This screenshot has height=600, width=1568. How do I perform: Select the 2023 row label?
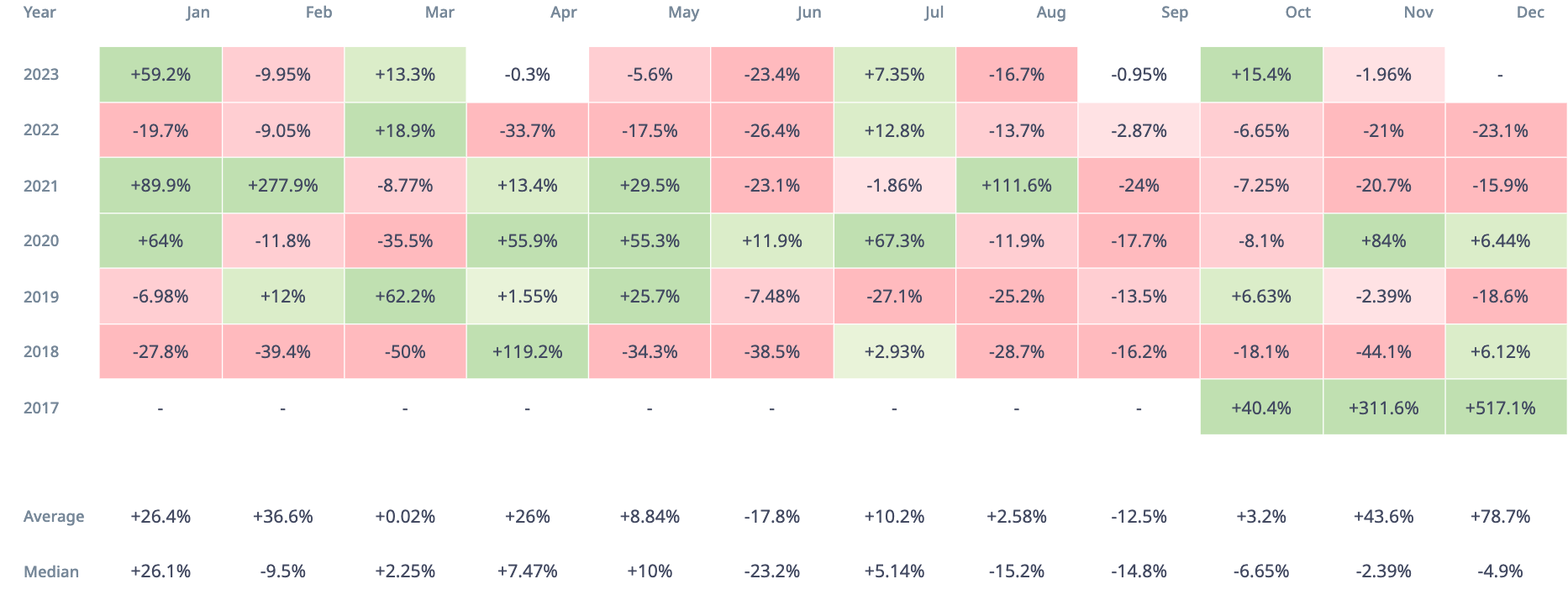41,75
